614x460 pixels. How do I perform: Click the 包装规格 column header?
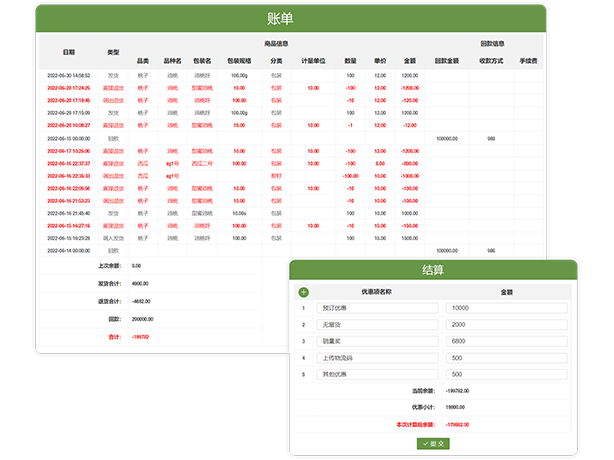[x=239, y=61]
